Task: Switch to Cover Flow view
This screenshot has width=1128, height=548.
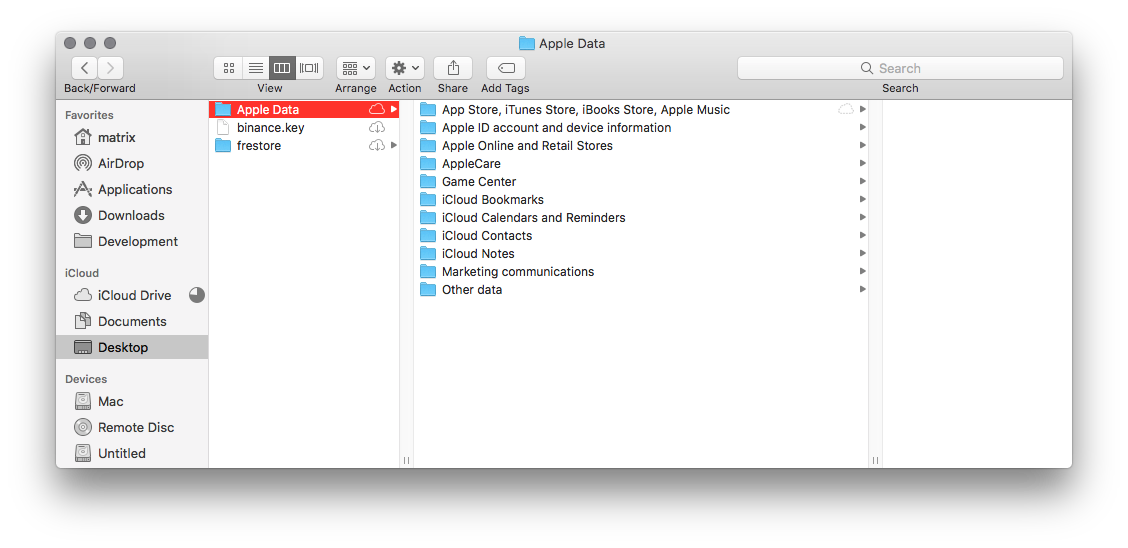Action: [x=309, y=68]
